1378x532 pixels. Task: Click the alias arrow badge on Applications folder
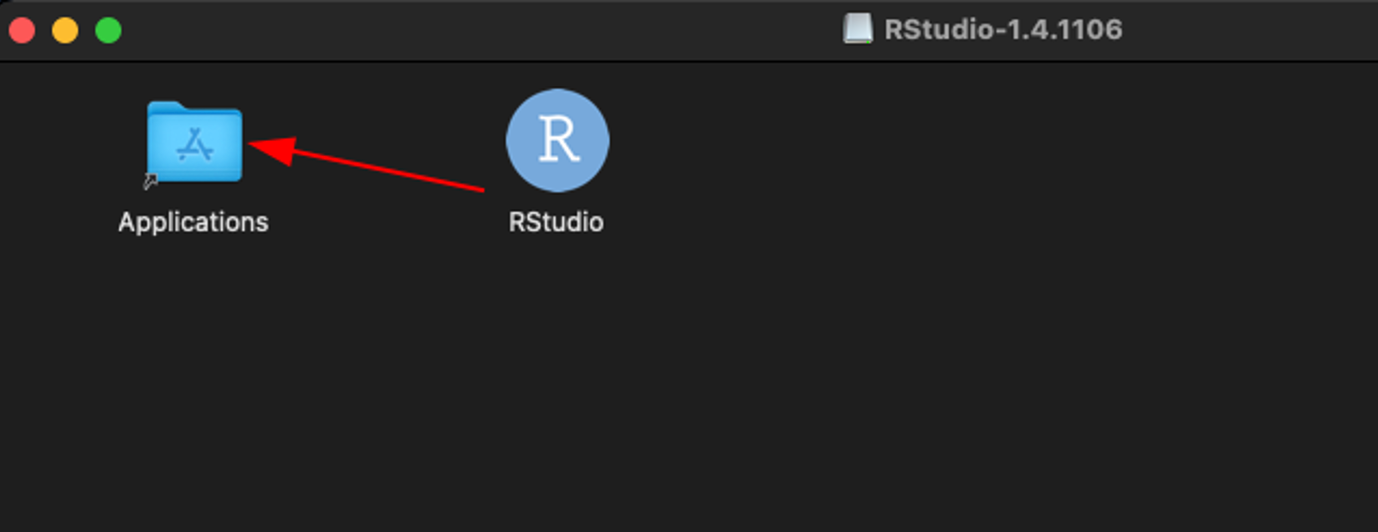coord(151,181)
